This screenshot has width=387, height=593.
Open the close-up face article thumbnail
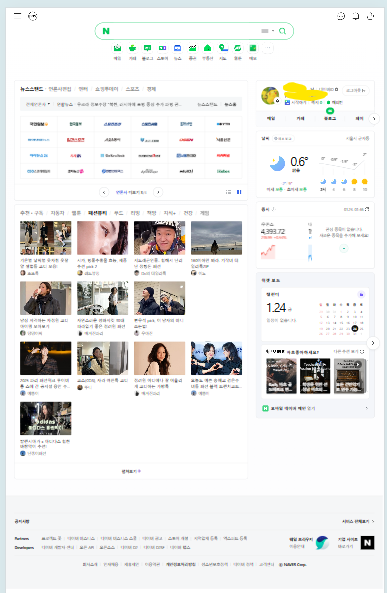click(103, 238)
